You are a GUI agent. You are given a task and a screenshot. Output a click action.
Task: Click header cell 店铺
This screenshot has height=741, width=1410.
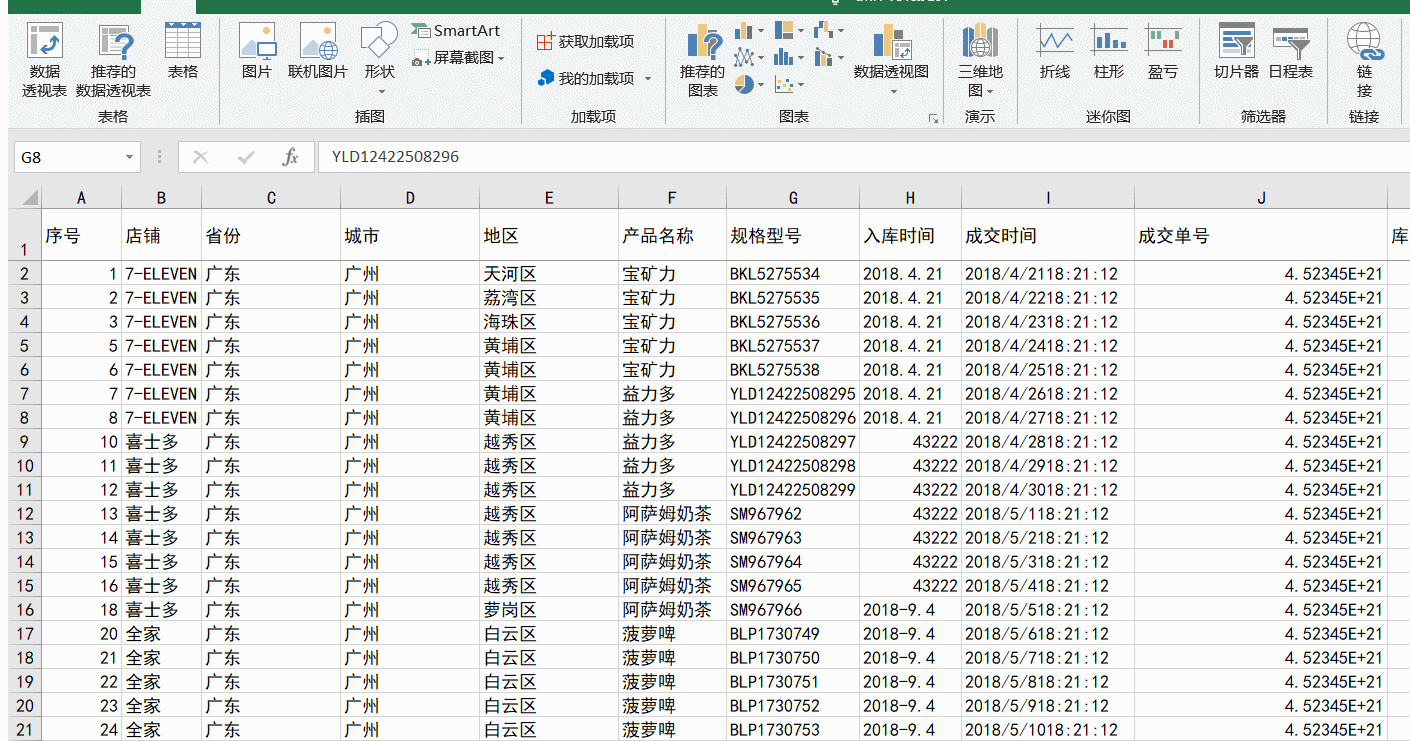(x=161, y=236)
